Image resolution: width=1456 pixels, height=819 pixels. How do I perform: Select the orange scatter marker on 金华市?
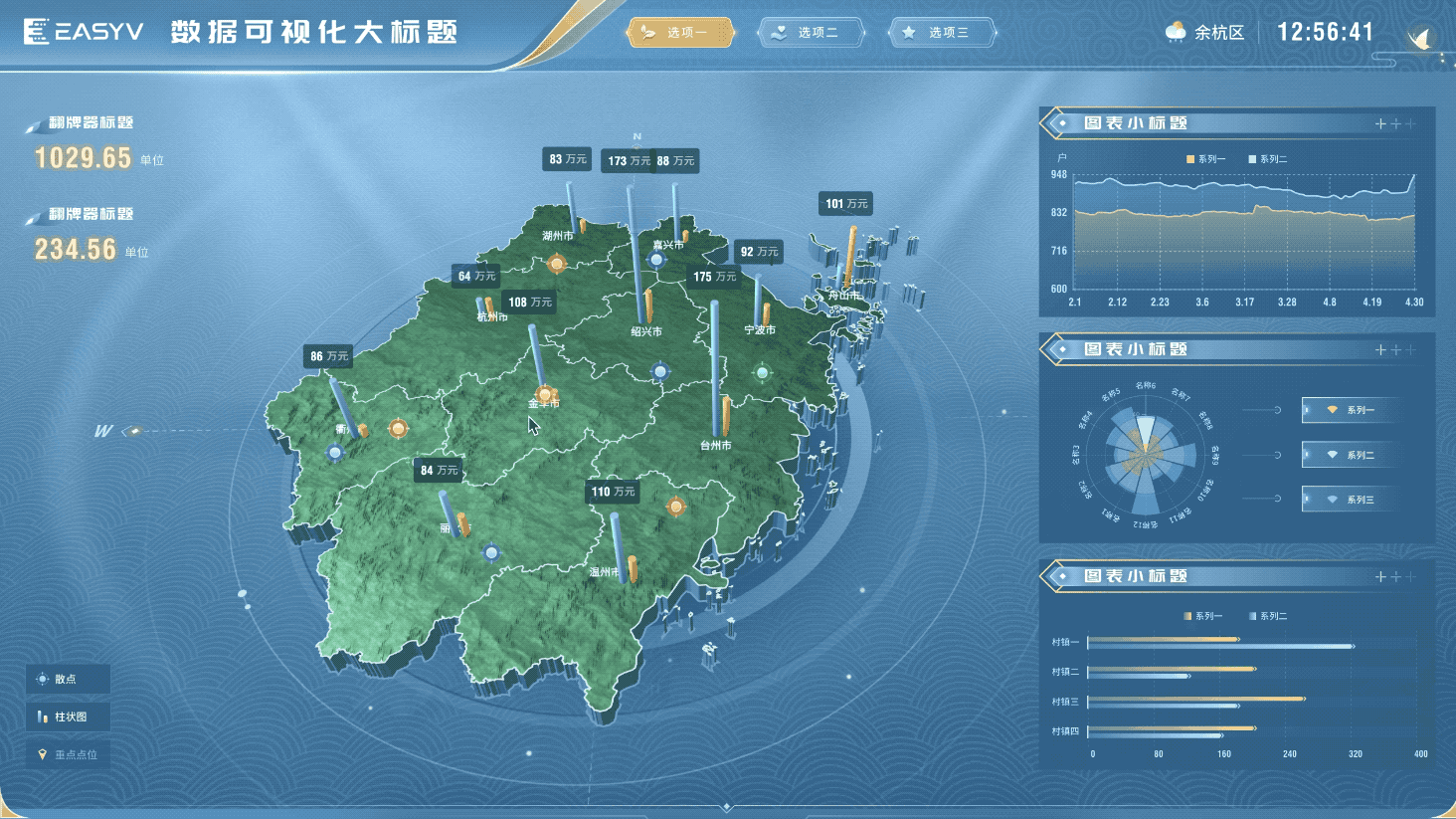point(544,394)
